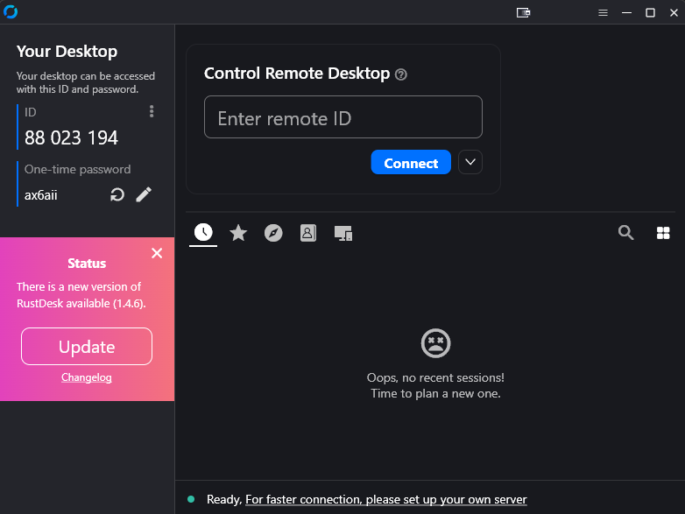Open the Accessible Devices tab
Screen dimensions: 685x514
pyautogui.click(x=343, y=233)
